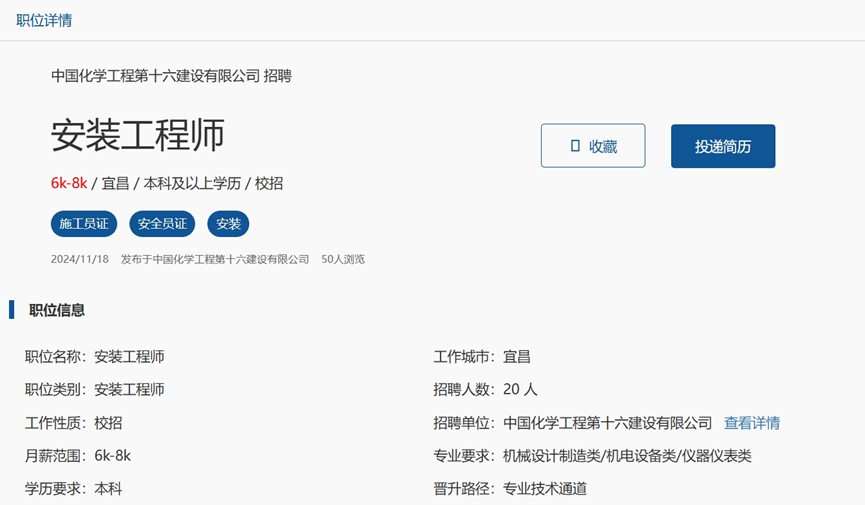Click the 安装工程师 job title heading

[x=137, y=135]
